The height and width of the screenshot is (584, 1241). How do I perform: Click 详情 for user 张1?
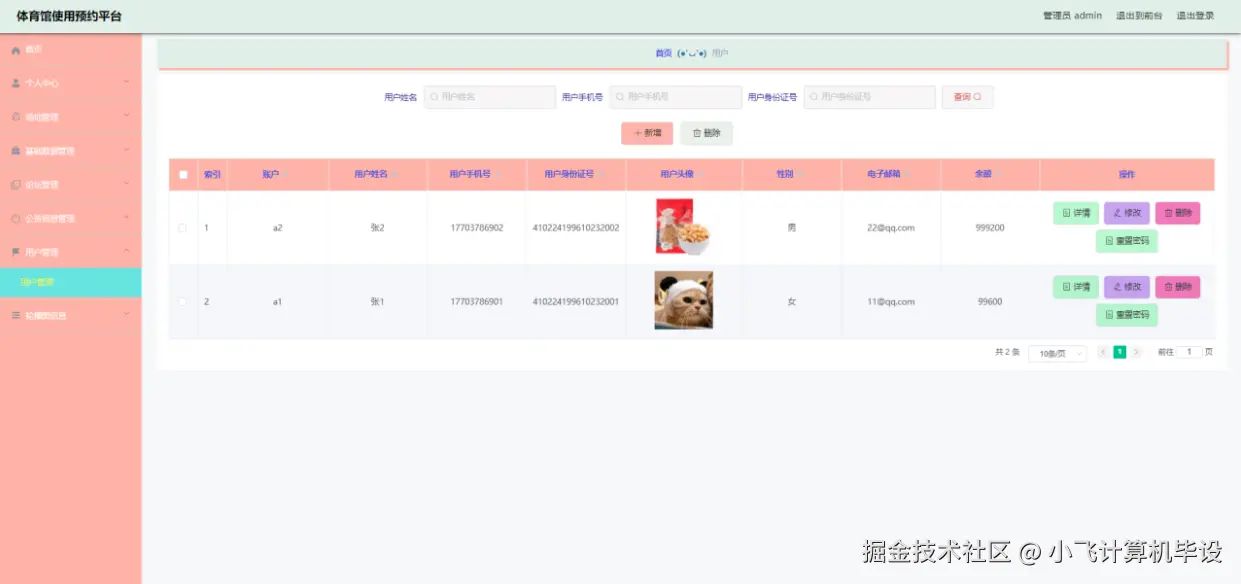pos(1076,287)
